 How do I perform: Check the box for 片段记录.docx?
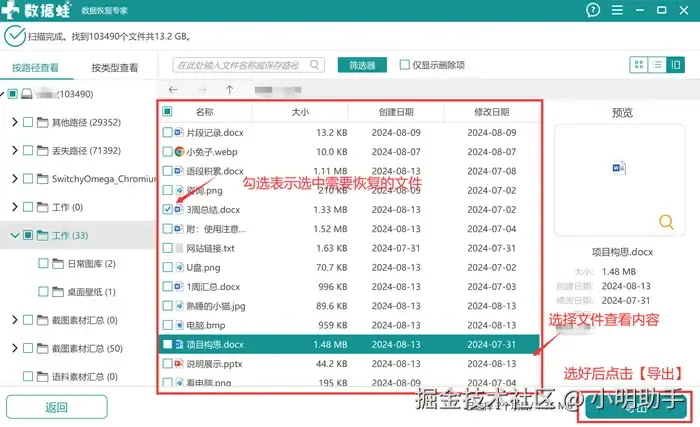(x=167, y=133)
